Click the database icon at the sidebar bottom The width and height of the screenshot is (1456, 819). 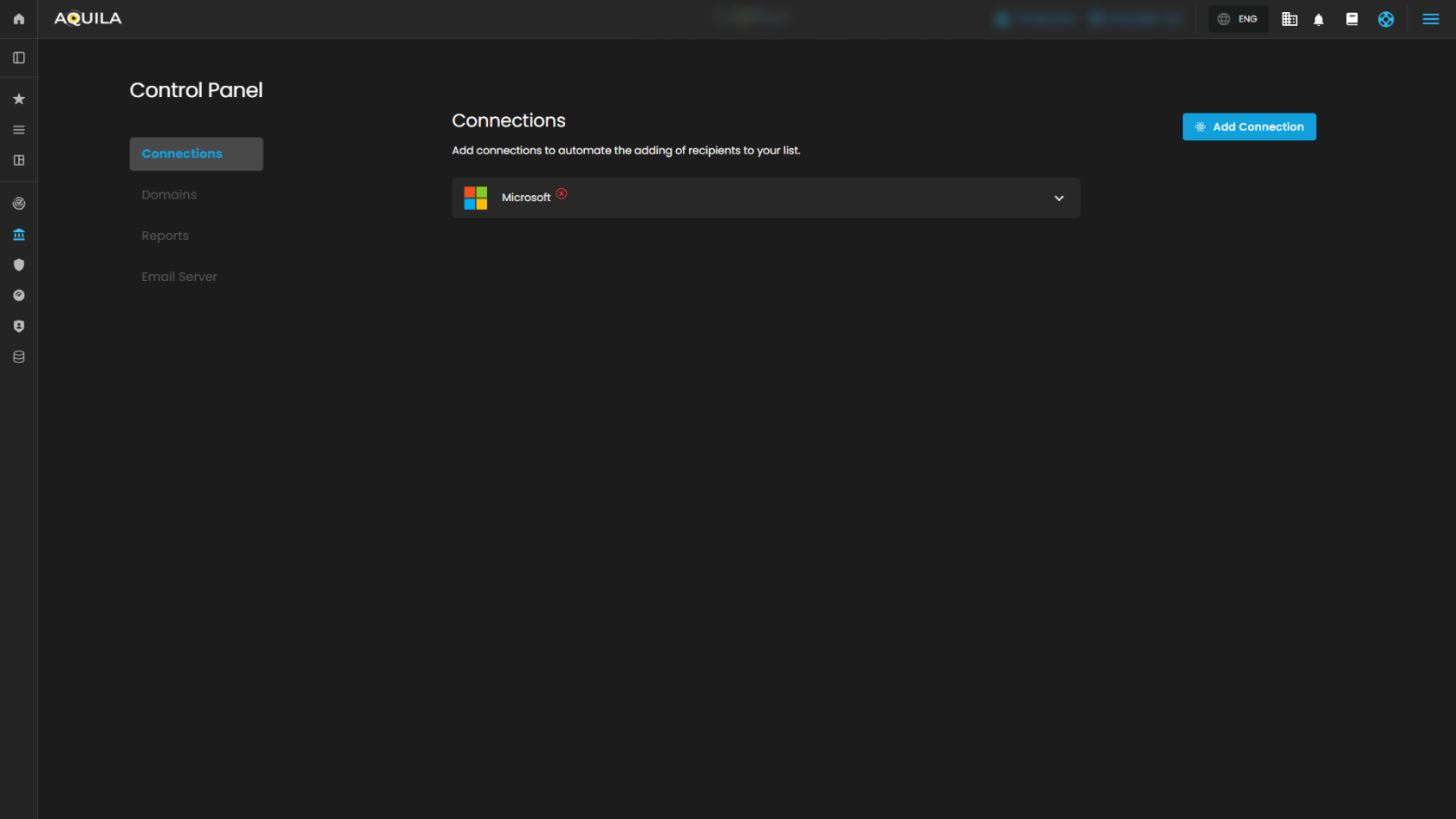coord(18,356)
